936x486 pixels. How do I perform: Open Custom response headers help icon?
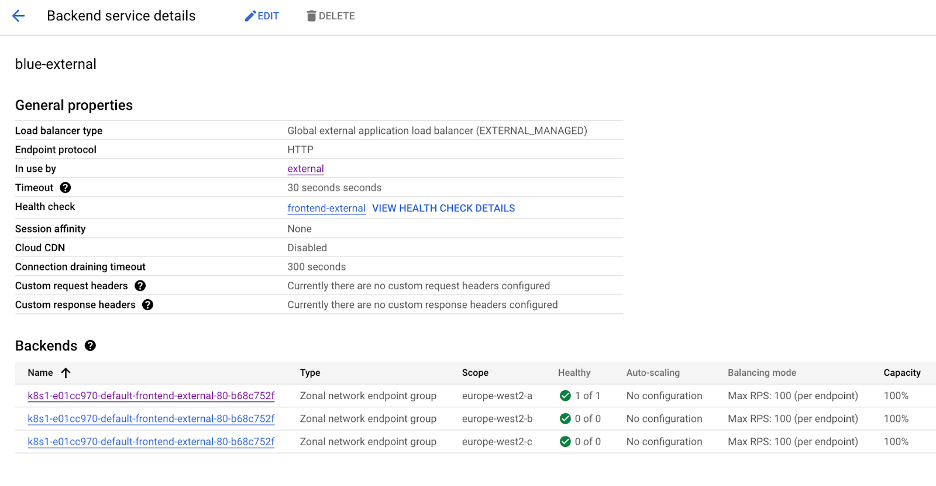pos(147,305)
